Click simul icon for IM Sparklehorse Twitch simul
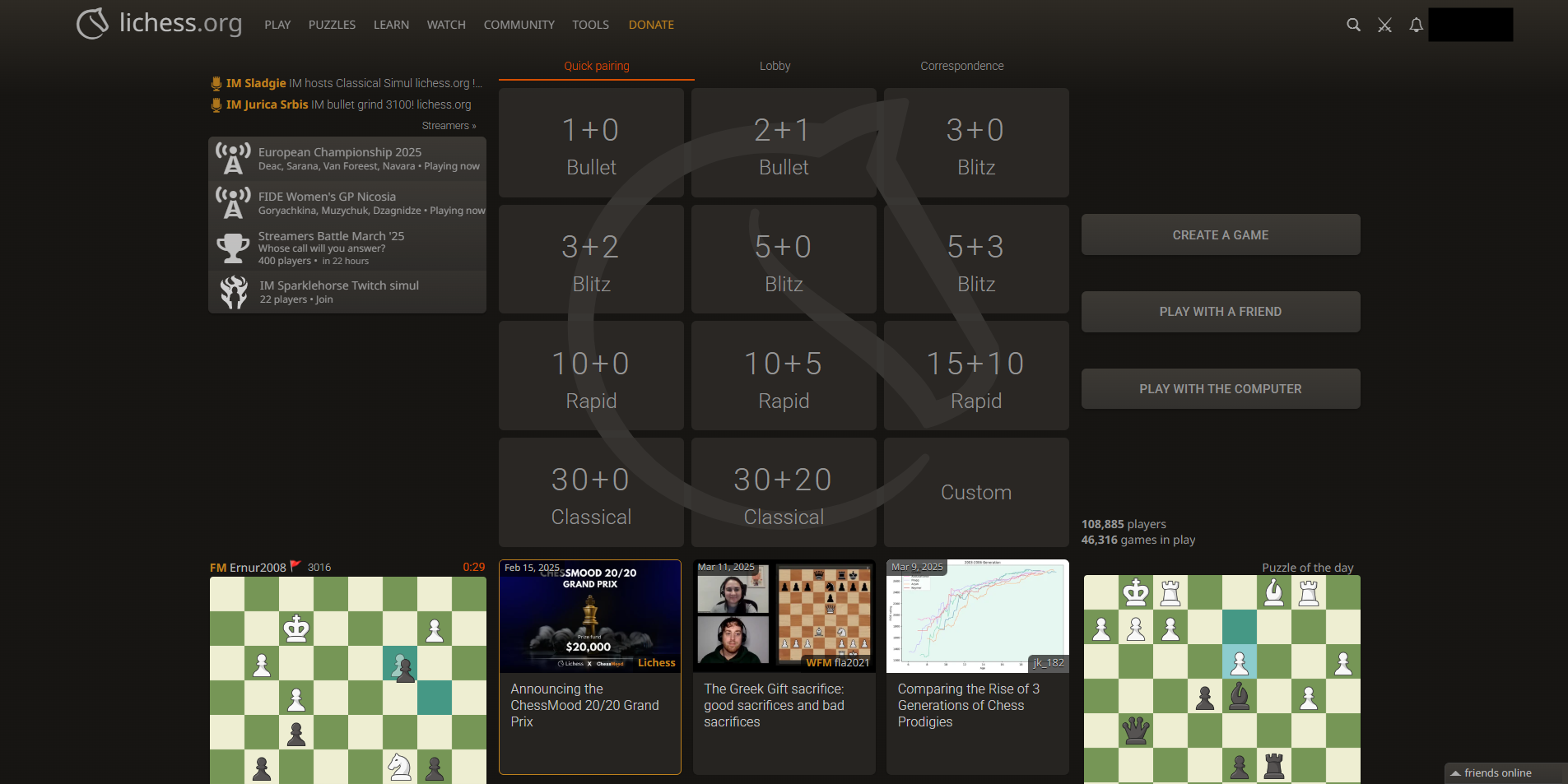Viewport: 1568px width, 784px height. pyautogui.click(x=234, y=292)
